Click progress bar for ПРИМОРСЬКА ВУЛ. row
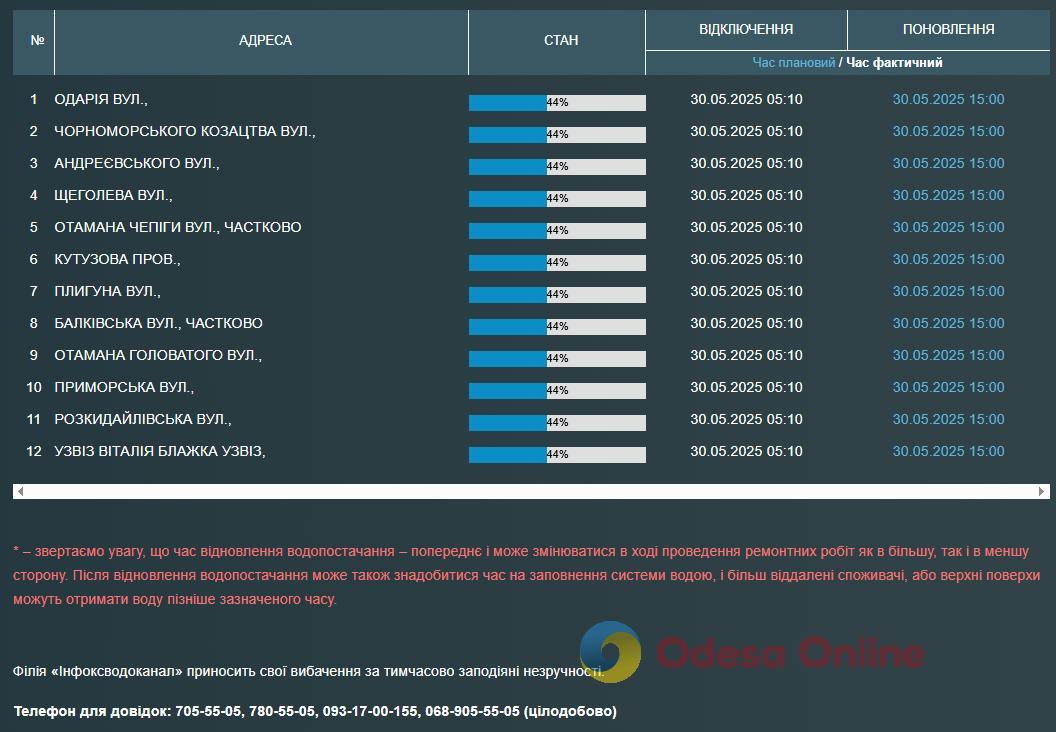Screen dimensions: 1056x732 [x=557, y=390]
